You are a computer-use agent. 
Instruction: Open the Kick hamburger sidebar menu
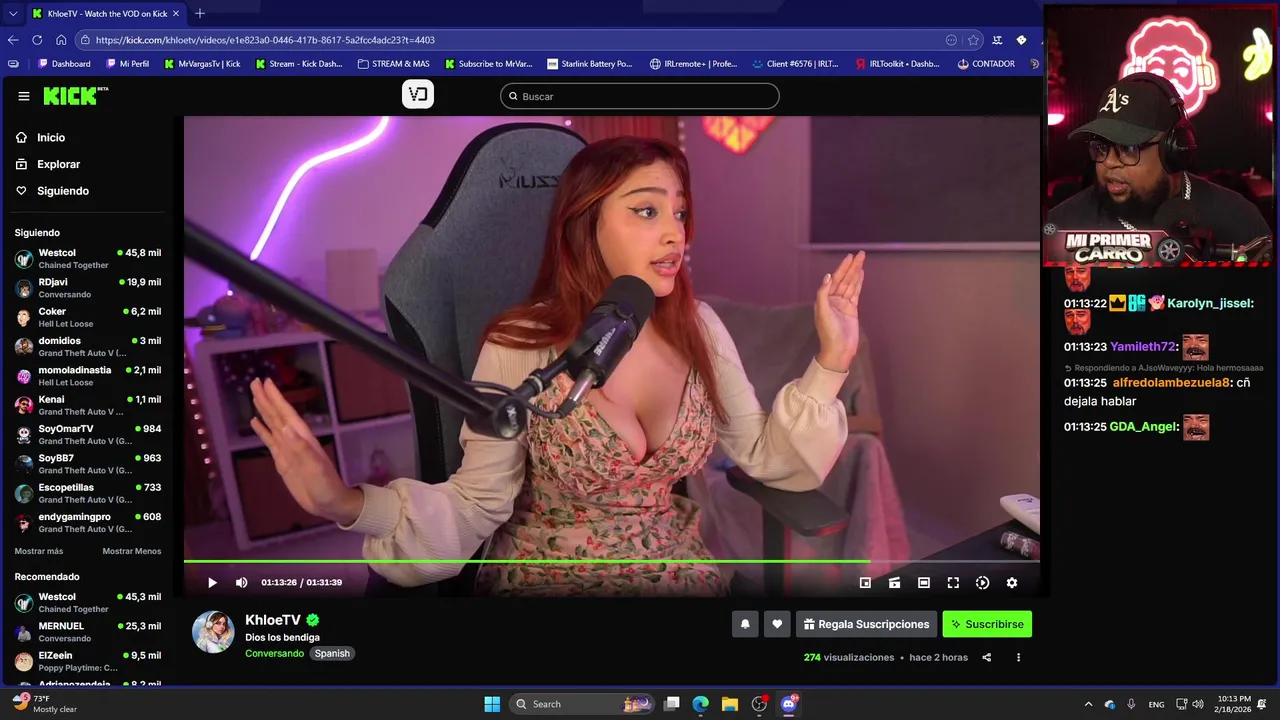coord(23,96)
